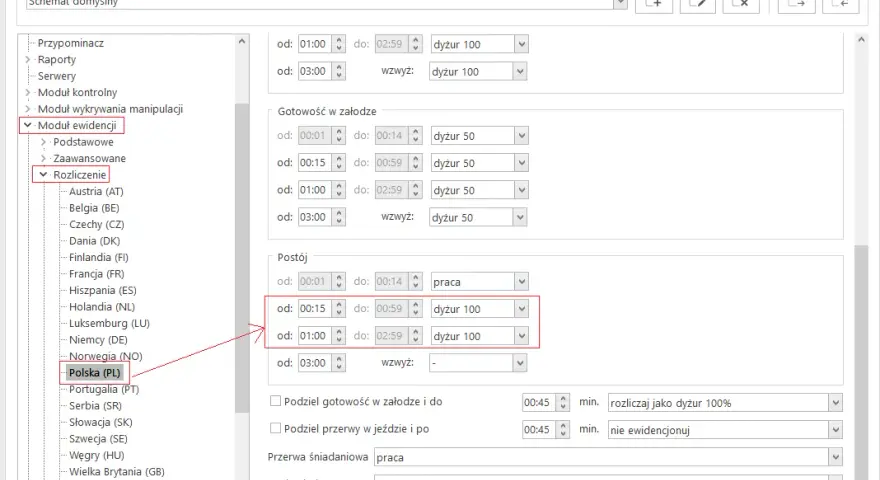Screen dimensions: 880x480
Task: Collapse the Moduł ewidencji tree node
Action: [28, 125]
